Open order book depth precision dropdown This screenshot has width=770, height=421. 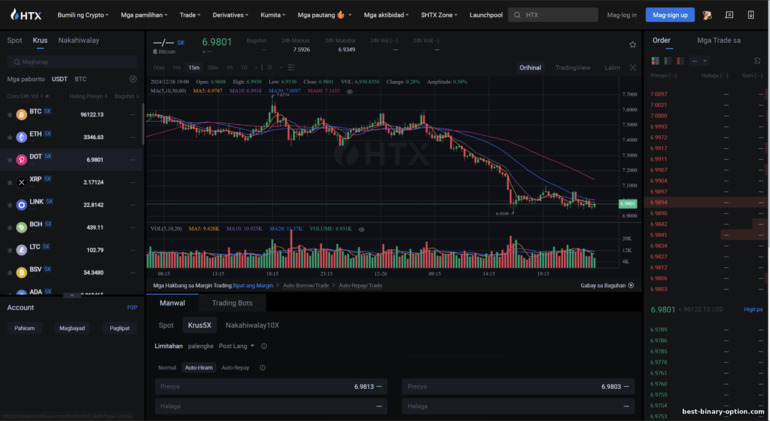pos(699,61)
